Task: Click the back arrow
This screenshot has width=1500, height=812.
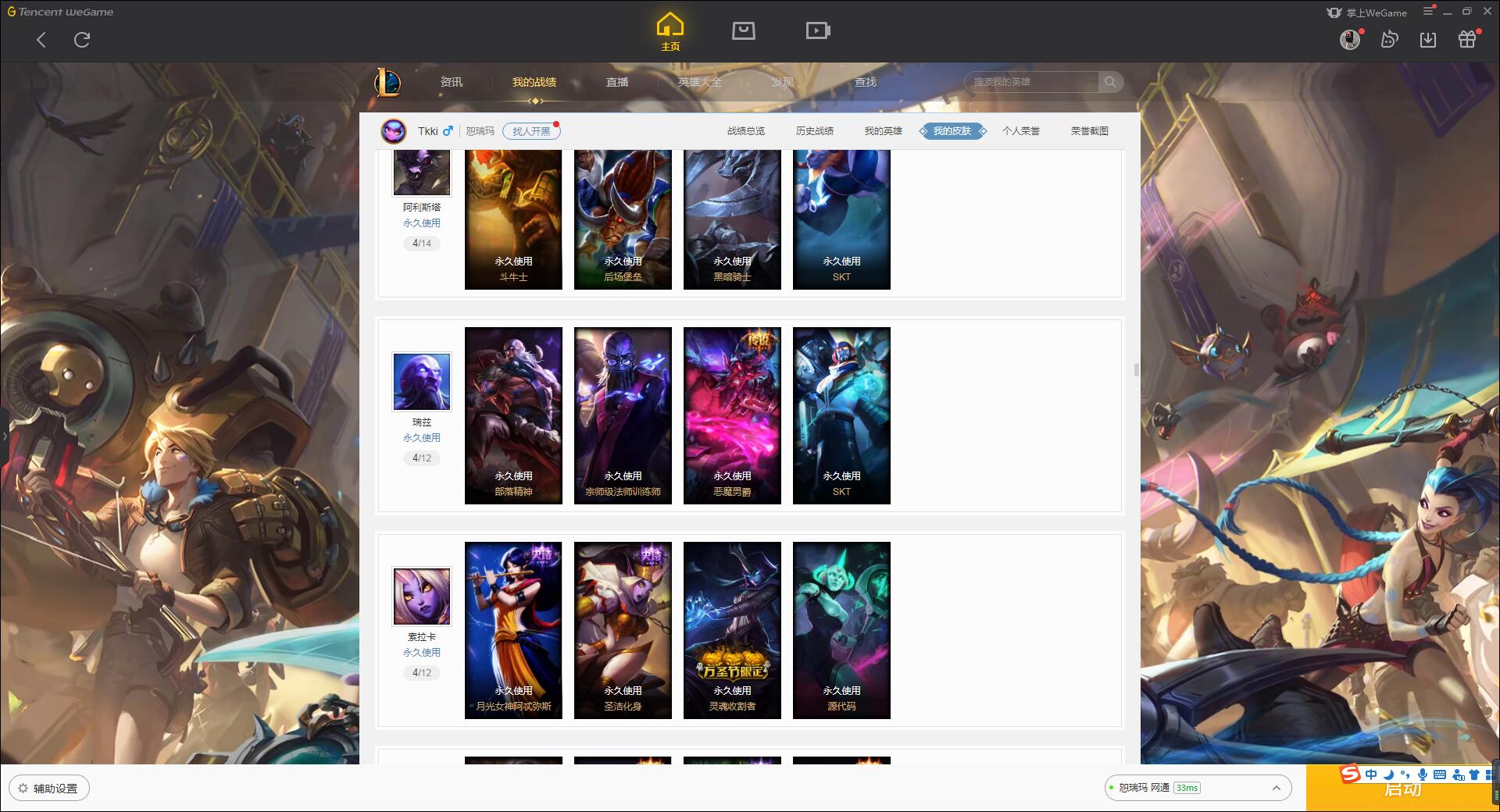Action: point(41,40)
